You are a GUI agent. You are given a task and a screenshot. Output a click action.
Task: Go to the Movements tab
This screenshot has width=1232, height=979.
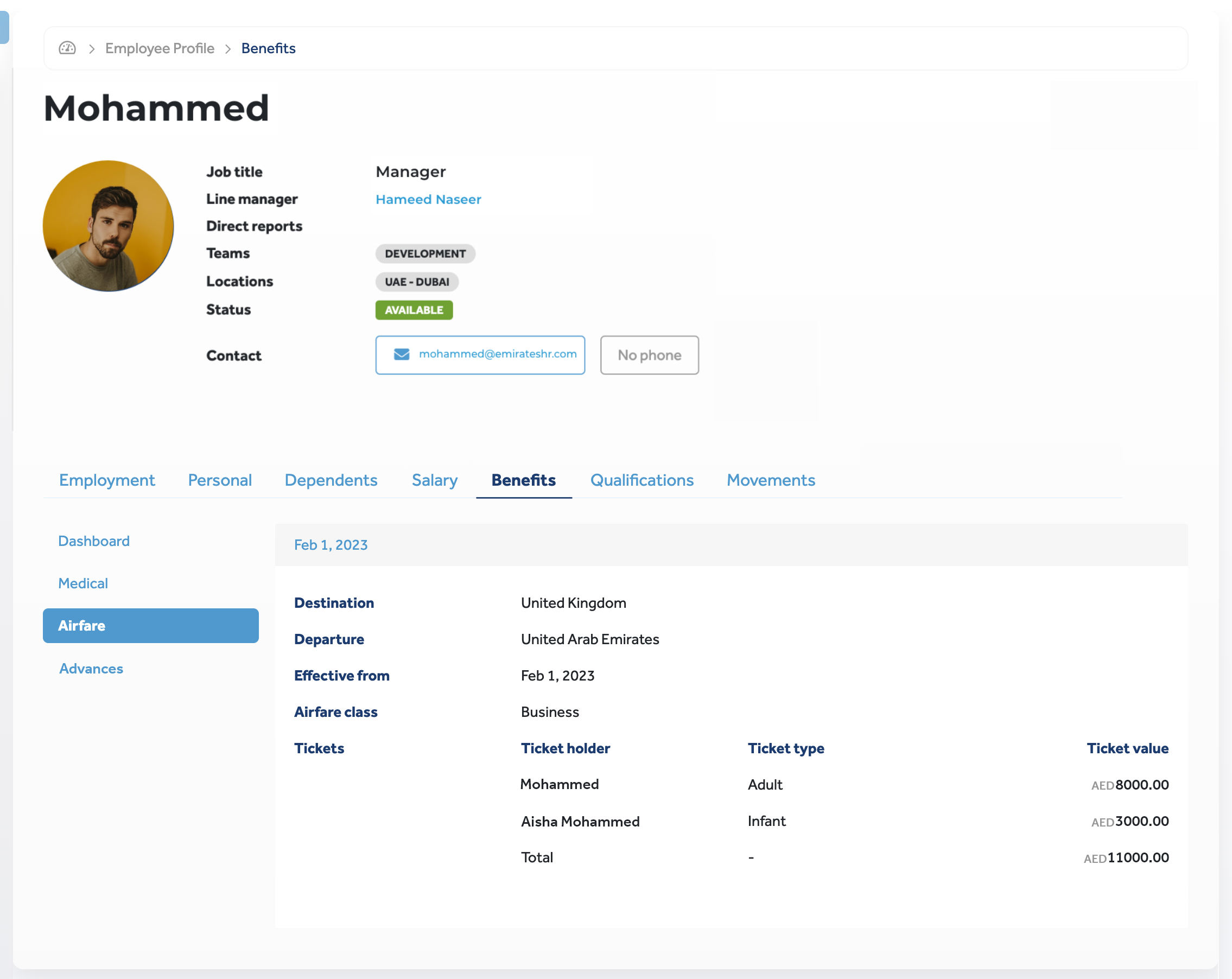pyautogui.click(x=770, y=480)
